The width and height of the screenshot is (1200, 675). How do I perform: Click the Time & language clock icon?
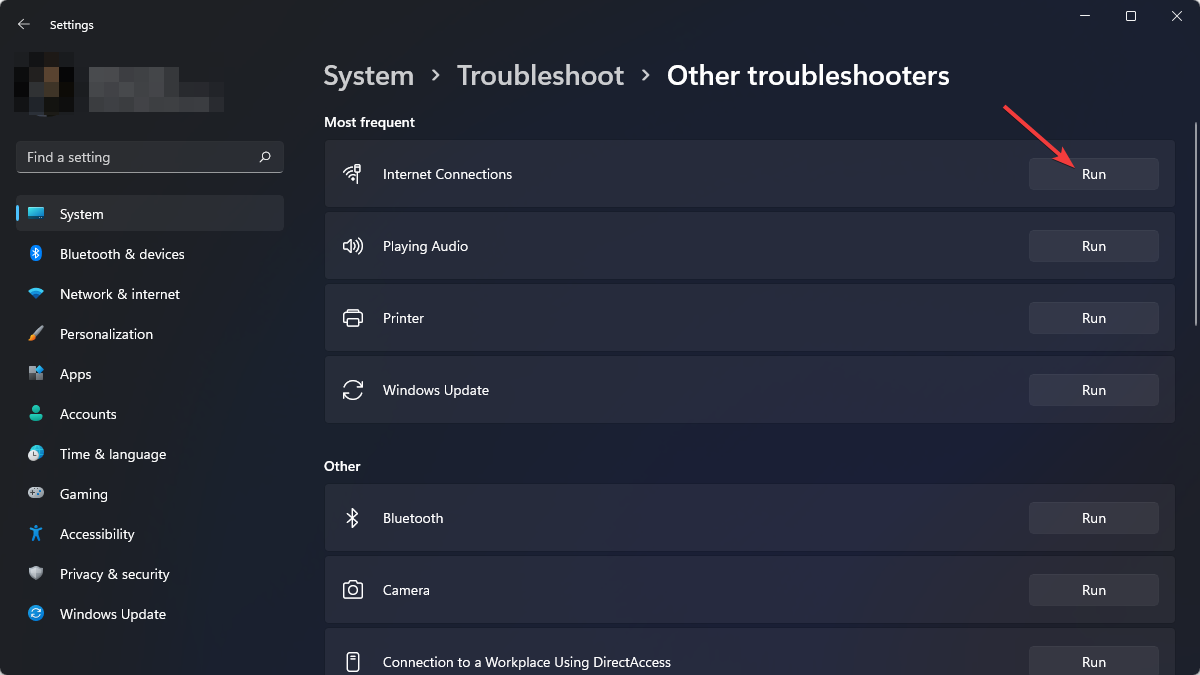[x=36, y=453]
